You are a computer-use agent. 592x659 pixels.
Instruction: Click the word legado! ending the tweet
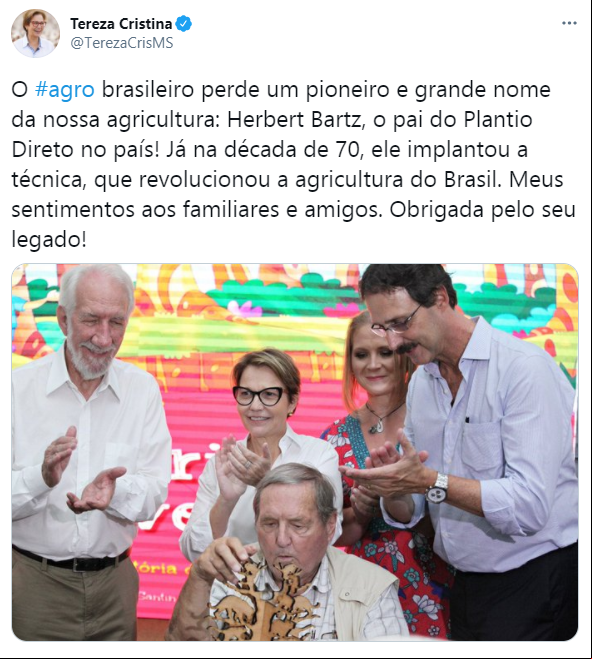tap(49, 240)
